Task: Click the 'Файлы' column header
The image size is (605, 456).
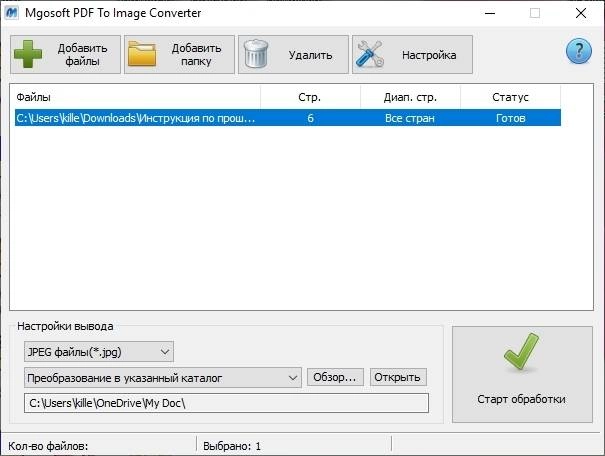Action: coord(137,97)
